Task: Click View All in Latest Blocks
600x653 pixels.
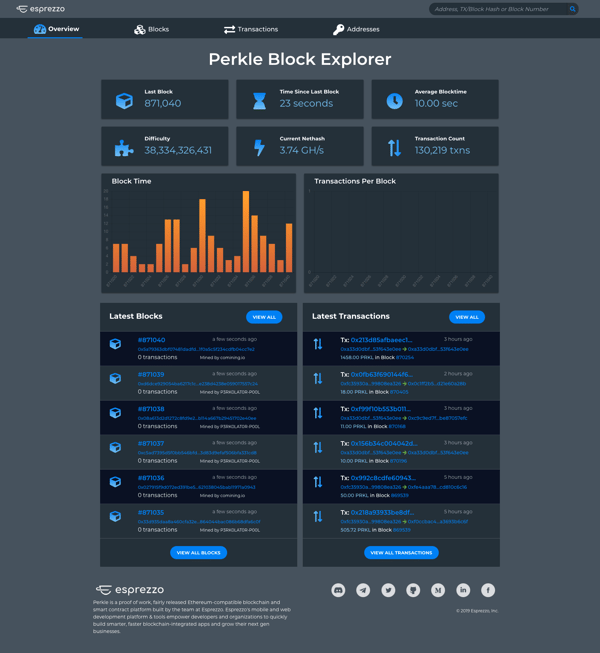Action: point(264,317)
